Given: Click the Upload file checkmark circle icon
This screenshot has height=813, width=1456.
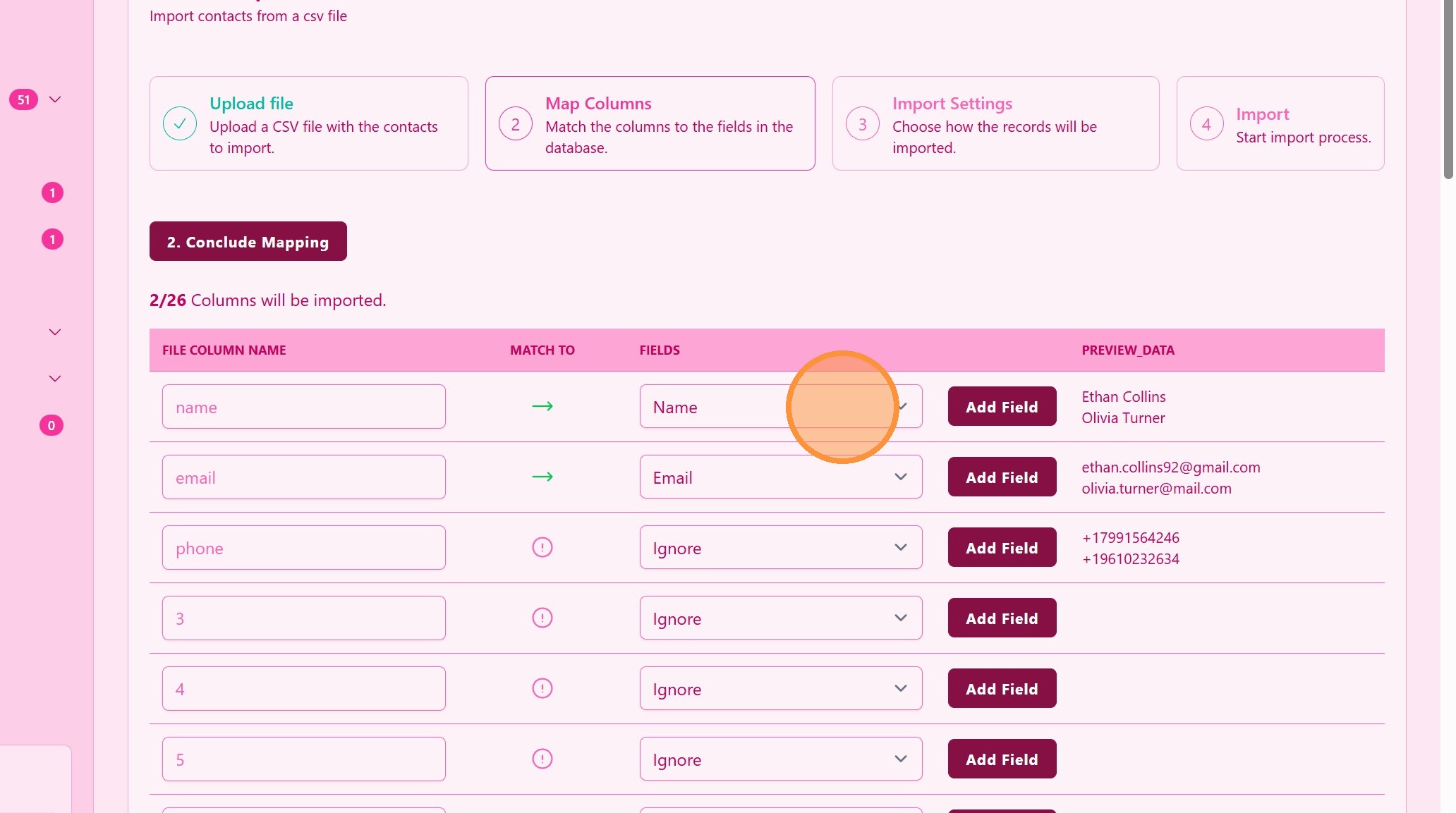Looking at the screenshot, I should click(180, 123).
